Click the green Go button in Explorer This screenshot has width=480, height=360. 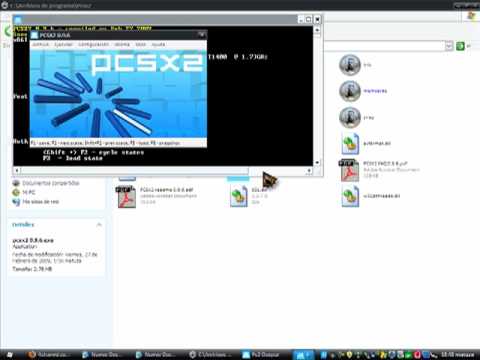[x=460, y=46]
